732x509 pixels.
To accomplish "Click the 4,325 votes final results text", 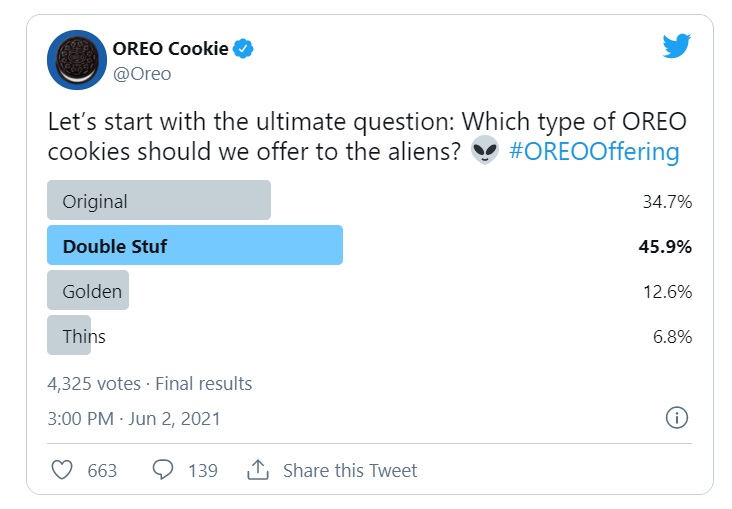I will click(150, 383).
